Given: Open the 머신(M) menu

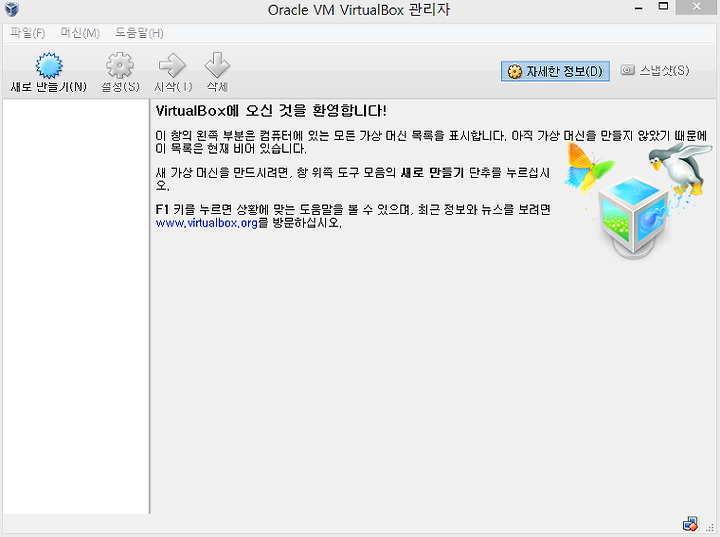Looking at the screenshot, I should [x=80, y=33].
